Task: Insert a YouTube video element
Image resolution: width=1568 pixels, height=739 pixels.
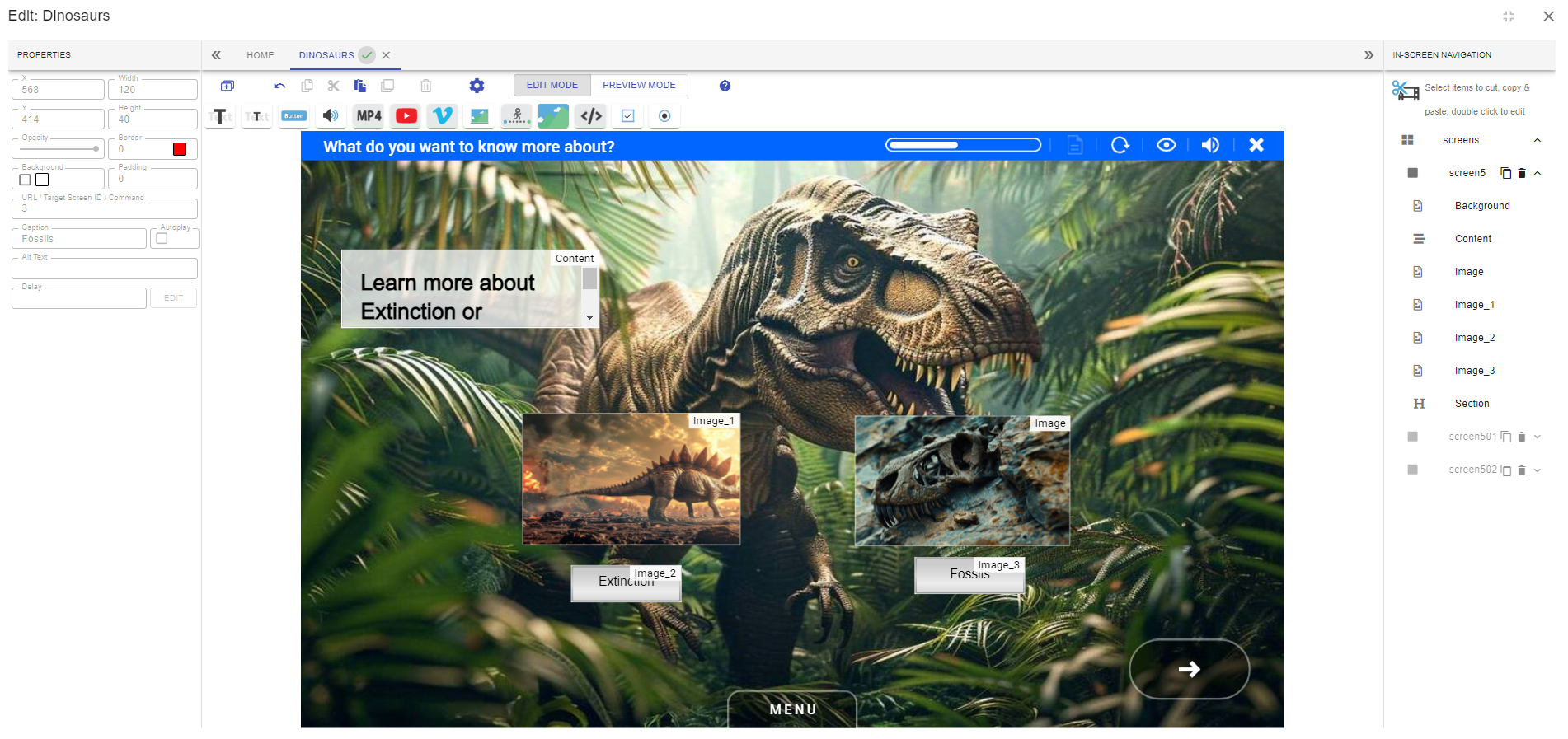Action: (x=406, y=116)
